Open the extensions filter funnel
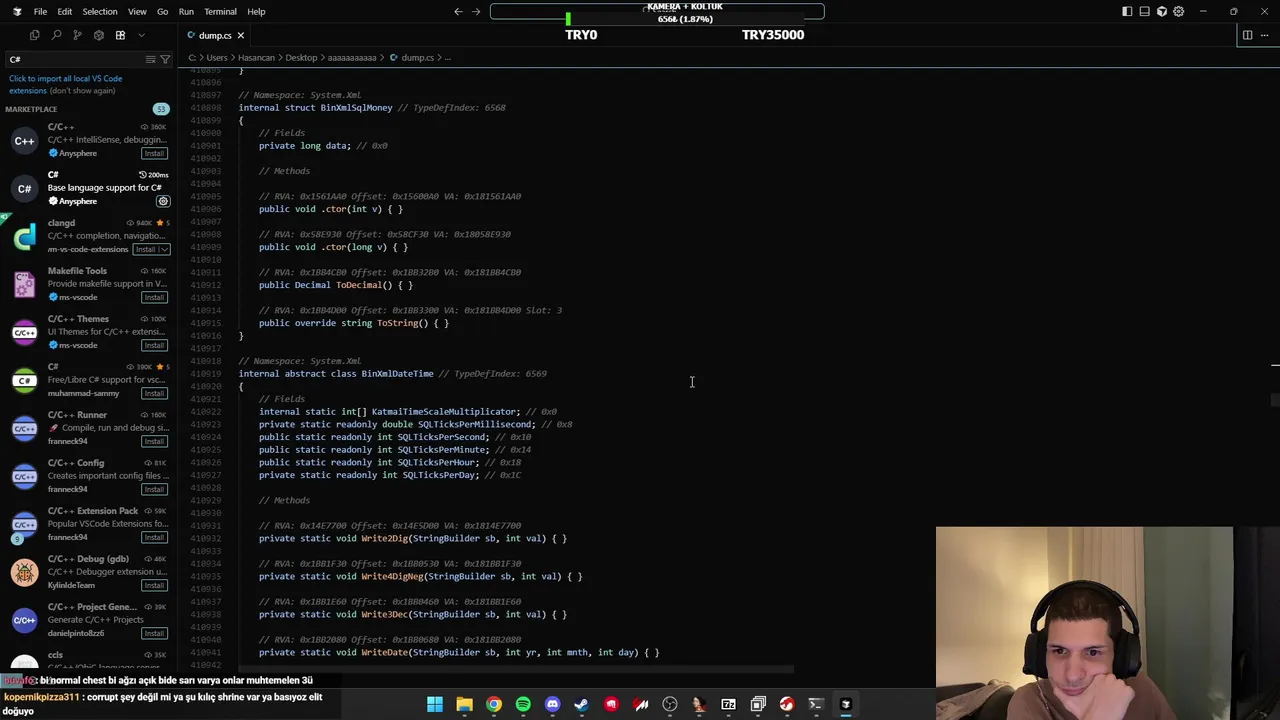Viewport: 1280px width, 720px height. pos(165,59)
